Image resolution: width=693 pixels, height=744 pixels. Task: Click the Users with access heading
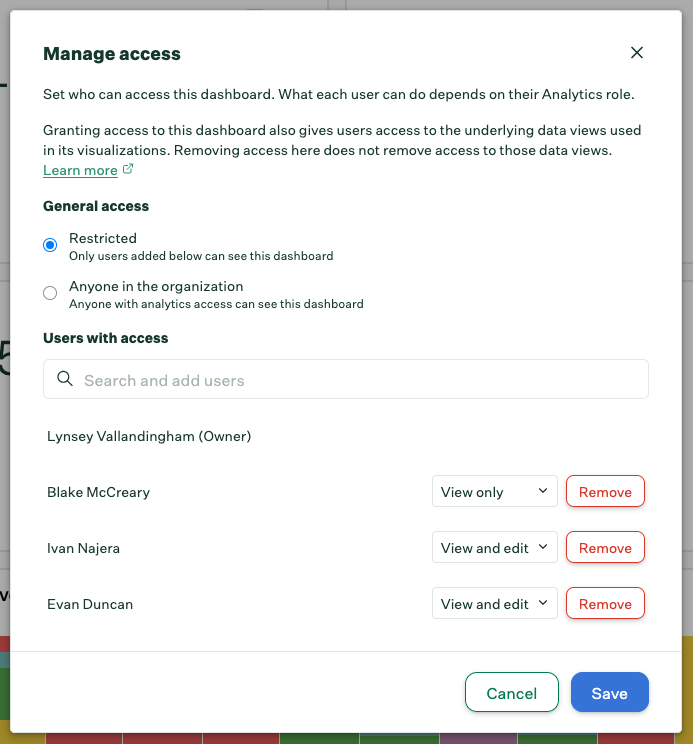(x=106, y=338)
